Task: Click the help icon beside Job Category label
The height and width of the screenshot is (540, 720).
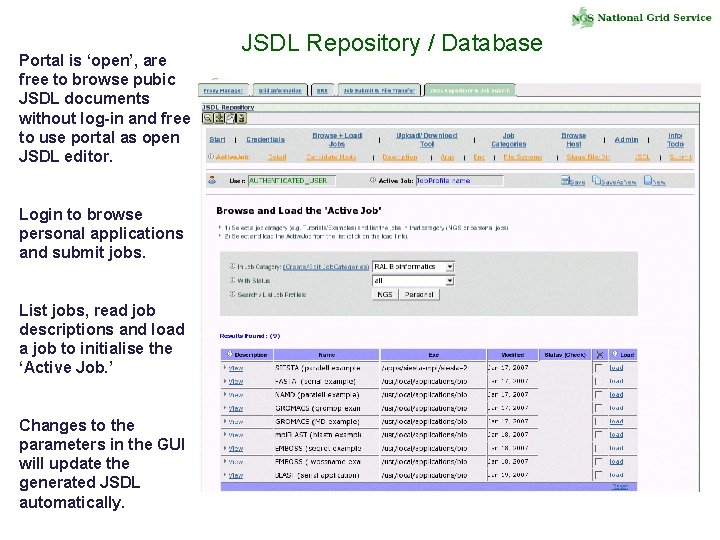Action: tap(232, 266)
